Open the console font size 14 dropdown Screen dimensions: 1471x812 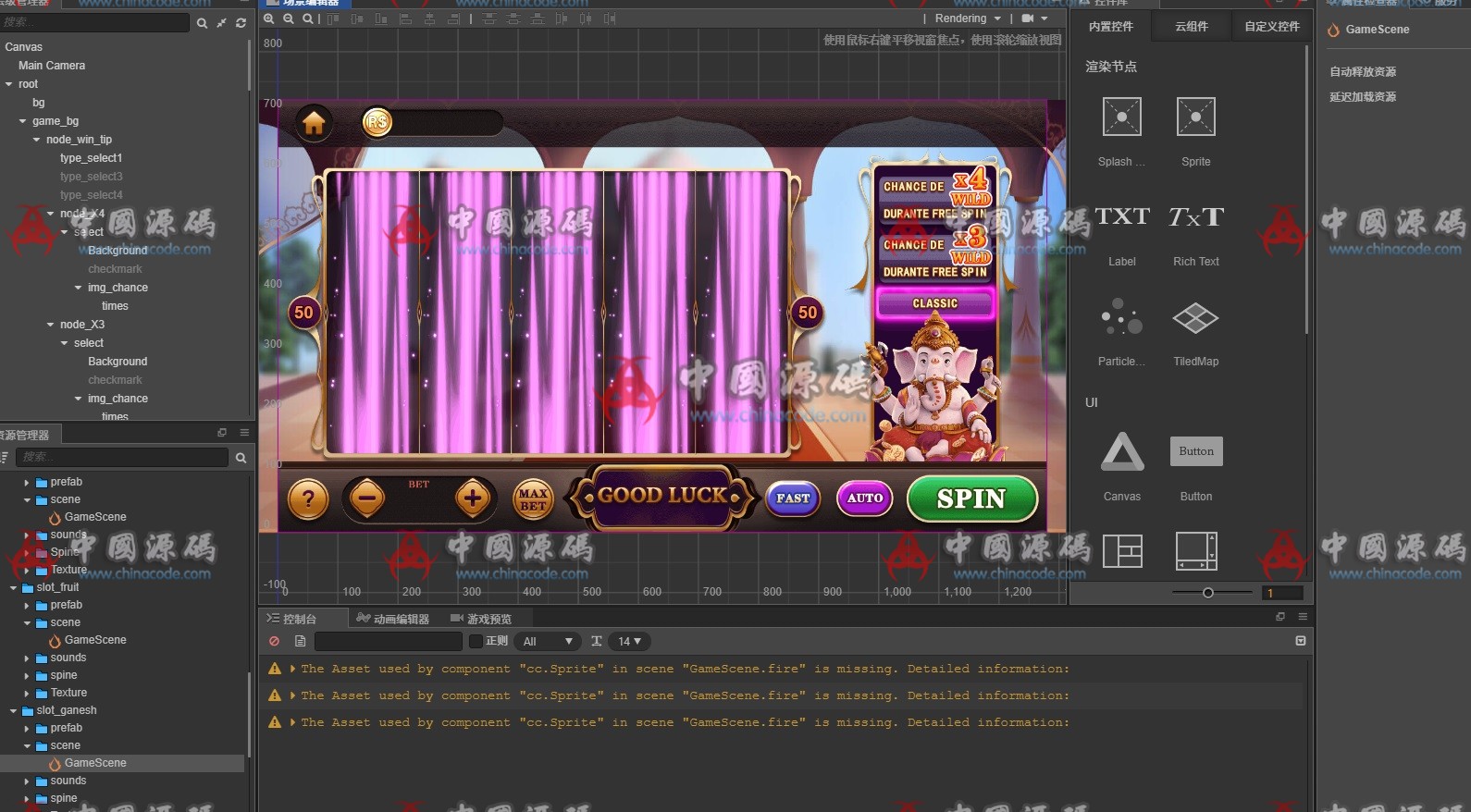[629, 641]
